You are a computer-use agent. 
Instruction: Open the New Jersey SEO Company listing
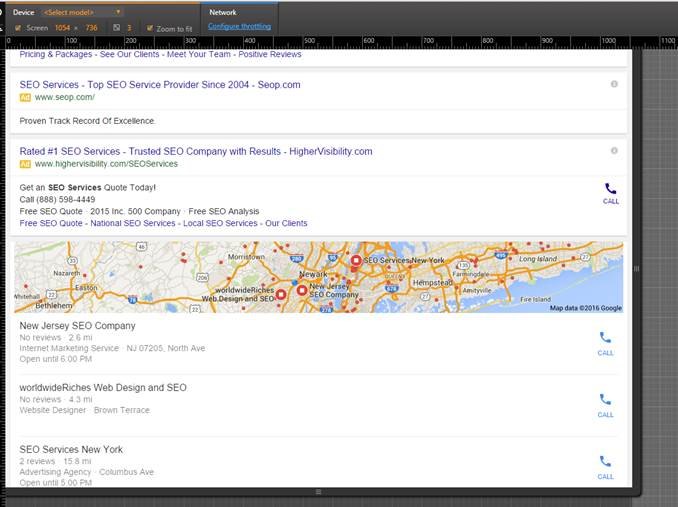[77, 325]
